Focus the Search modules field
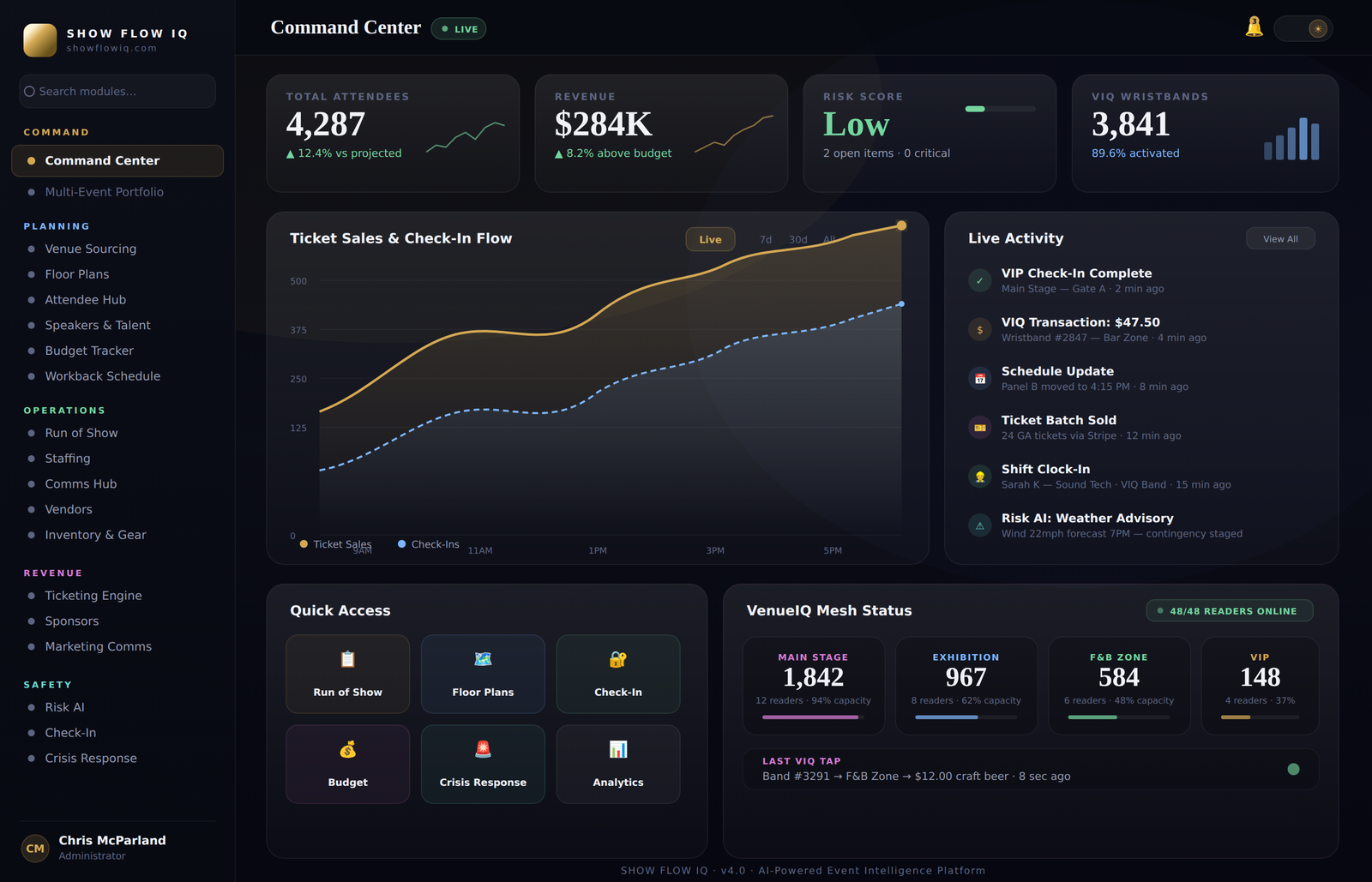 117,91
